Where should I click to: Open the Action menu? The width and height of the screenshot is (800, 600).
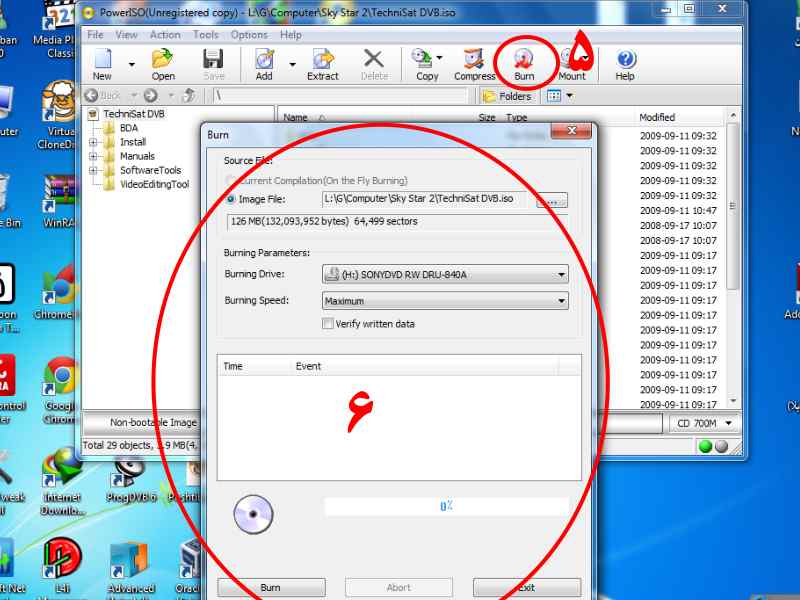click(165, 35)
